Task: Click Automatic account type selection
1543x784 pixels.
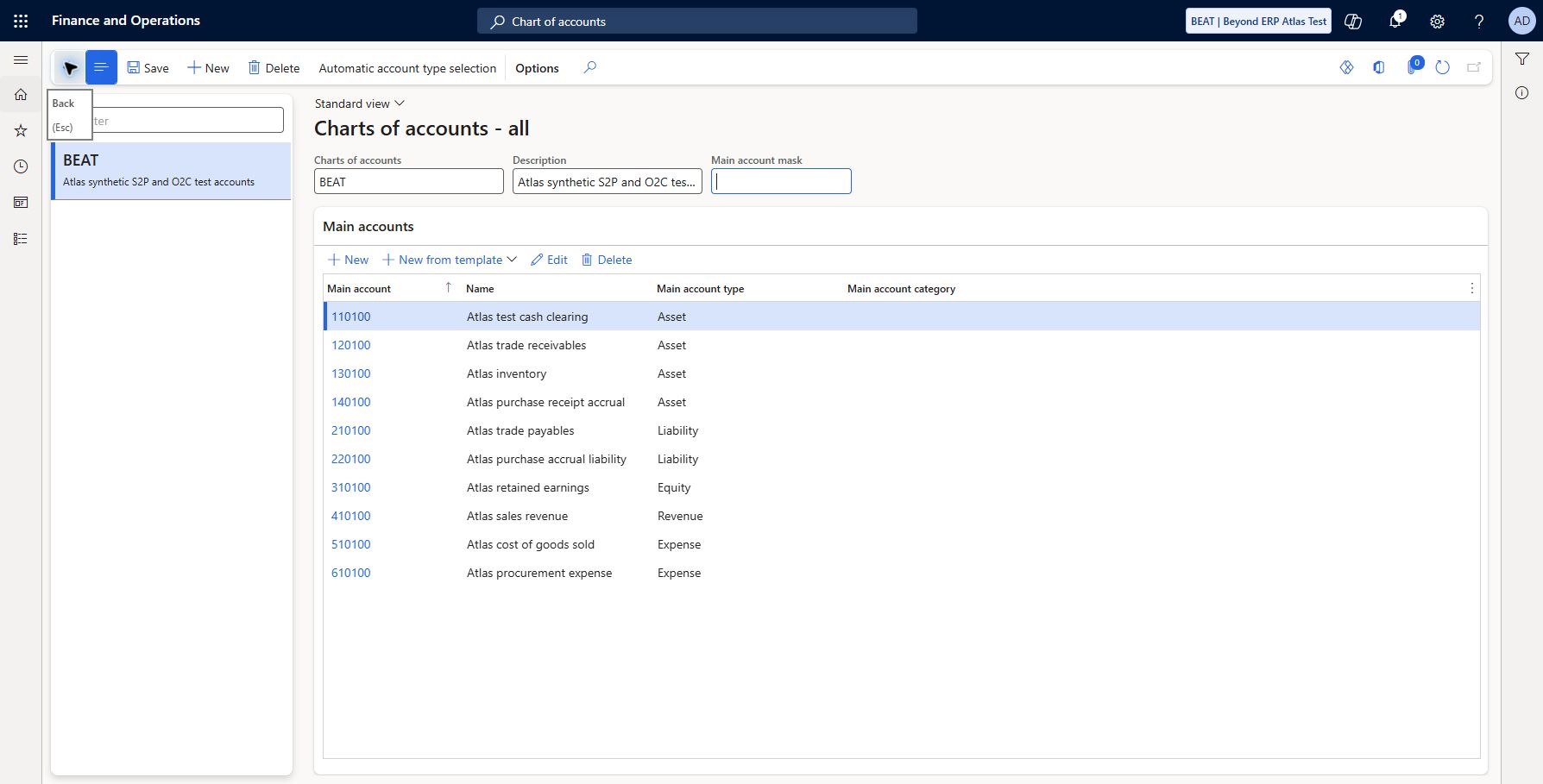Action: pyautogui.click(x=407, y=68)
